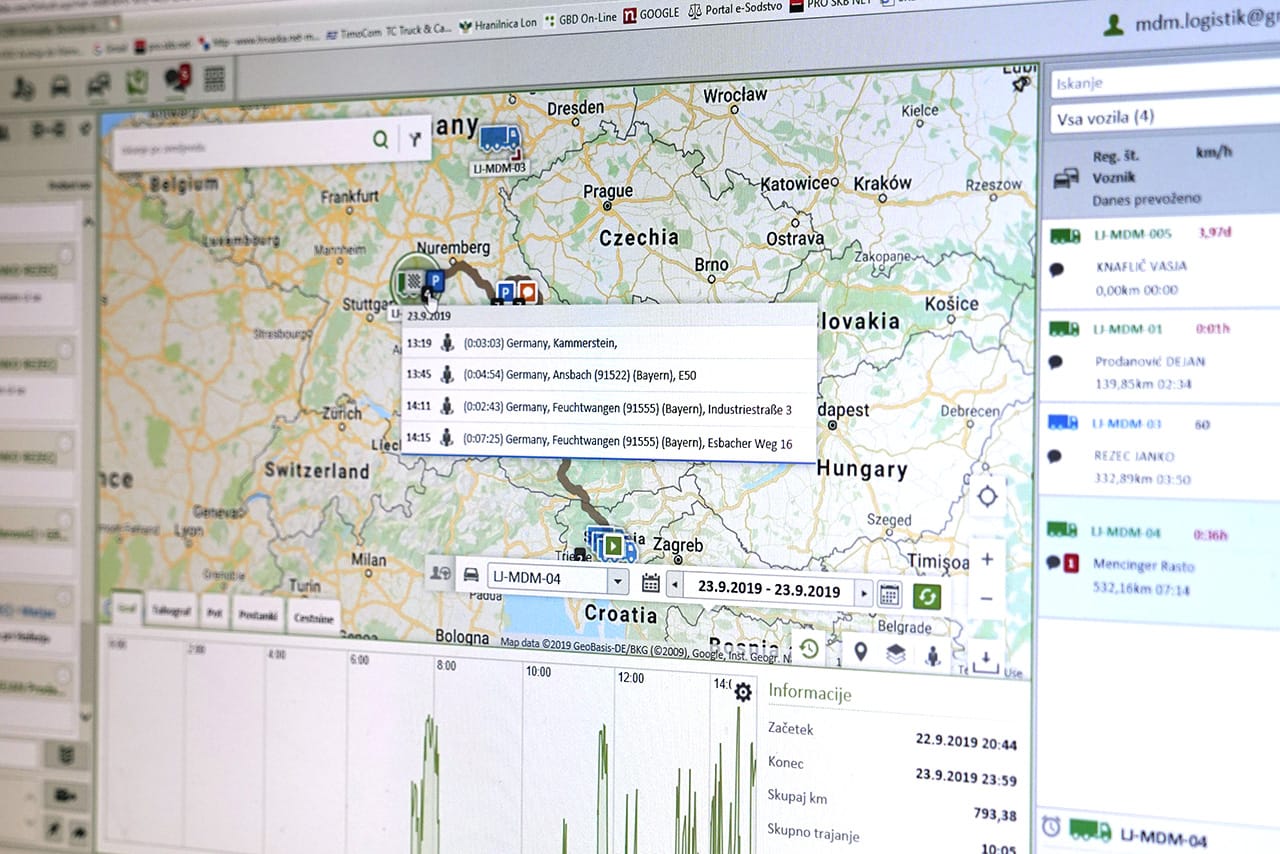
Task: Expand the LJ-MDM-04 vehicle dropdown
Action: 618,581
